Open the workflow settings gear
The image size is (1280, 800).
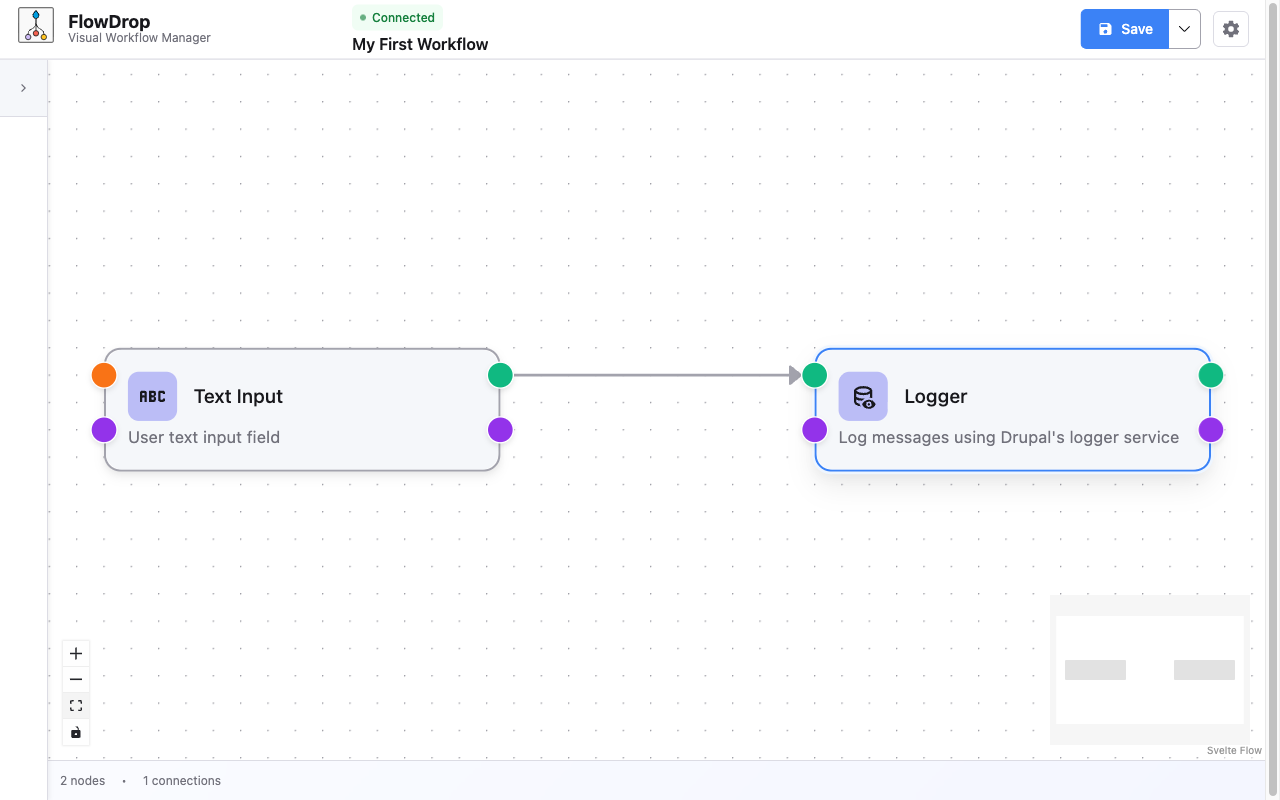pos(1230,28)
